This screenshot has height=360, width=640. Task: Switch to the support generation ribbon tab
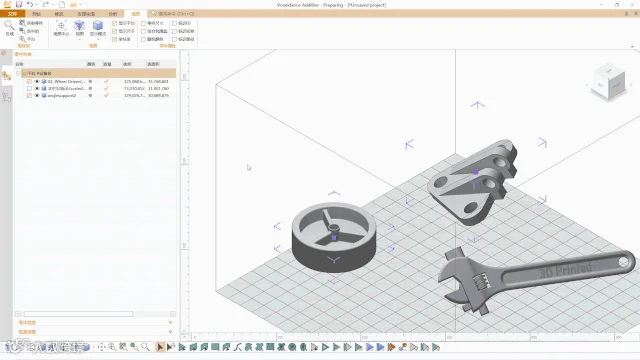point(86,14)
